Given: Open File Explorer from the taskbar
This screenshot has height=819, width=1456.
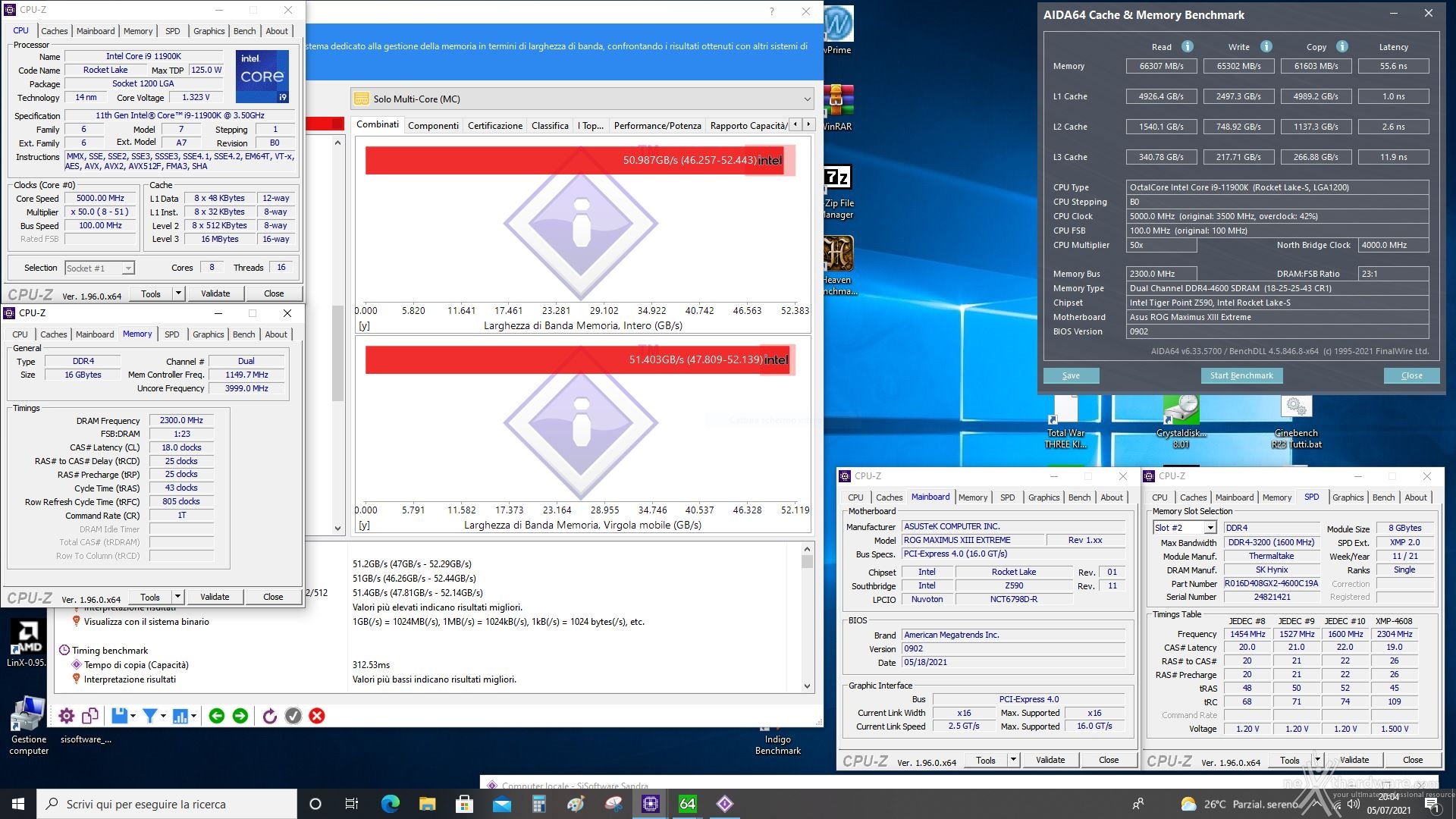Looking at the screenshot, I should click(427, 804).
